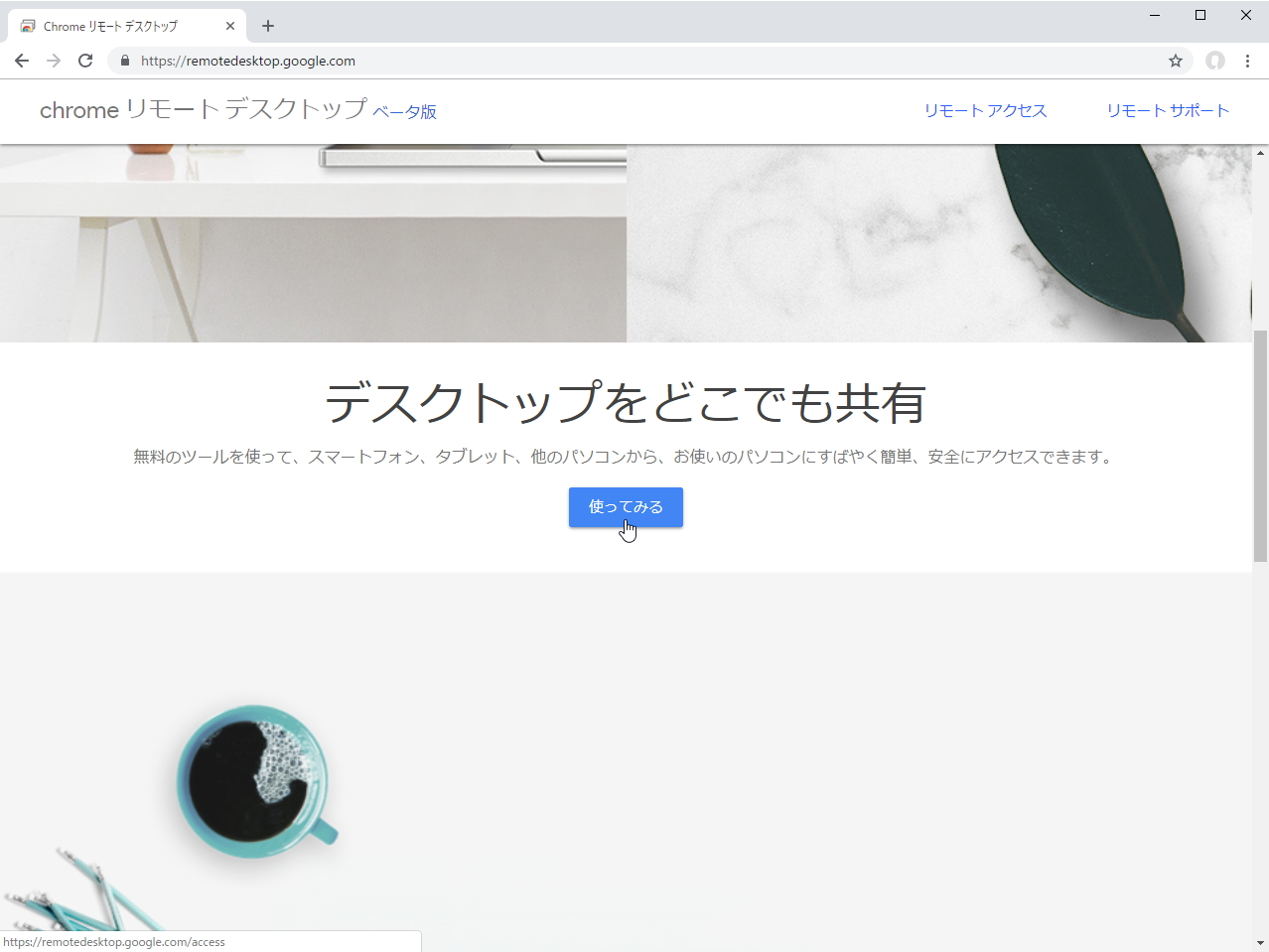Click the ベータ版 label next to the title

click(x=405, y=113)
